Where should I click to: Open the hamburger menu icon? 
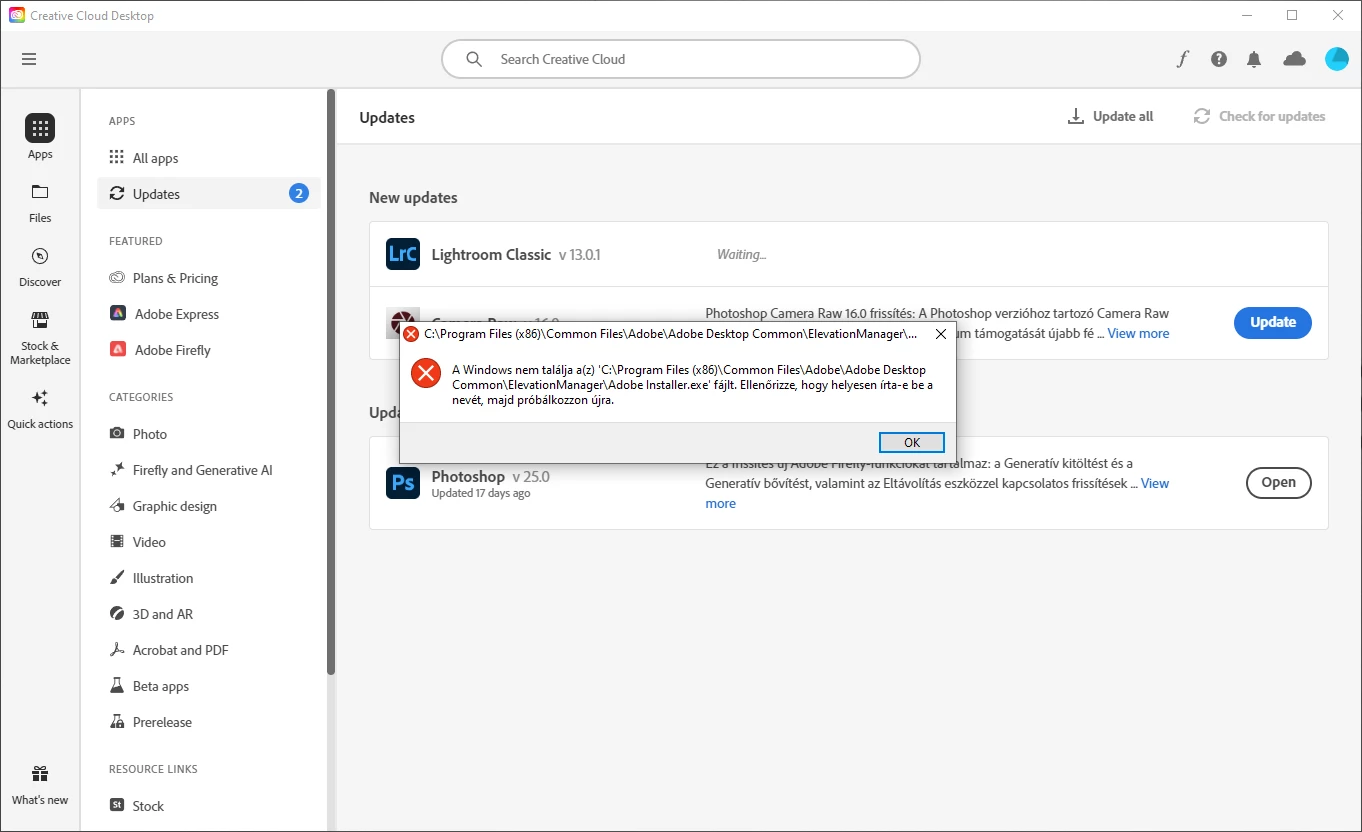coord(29,59)
